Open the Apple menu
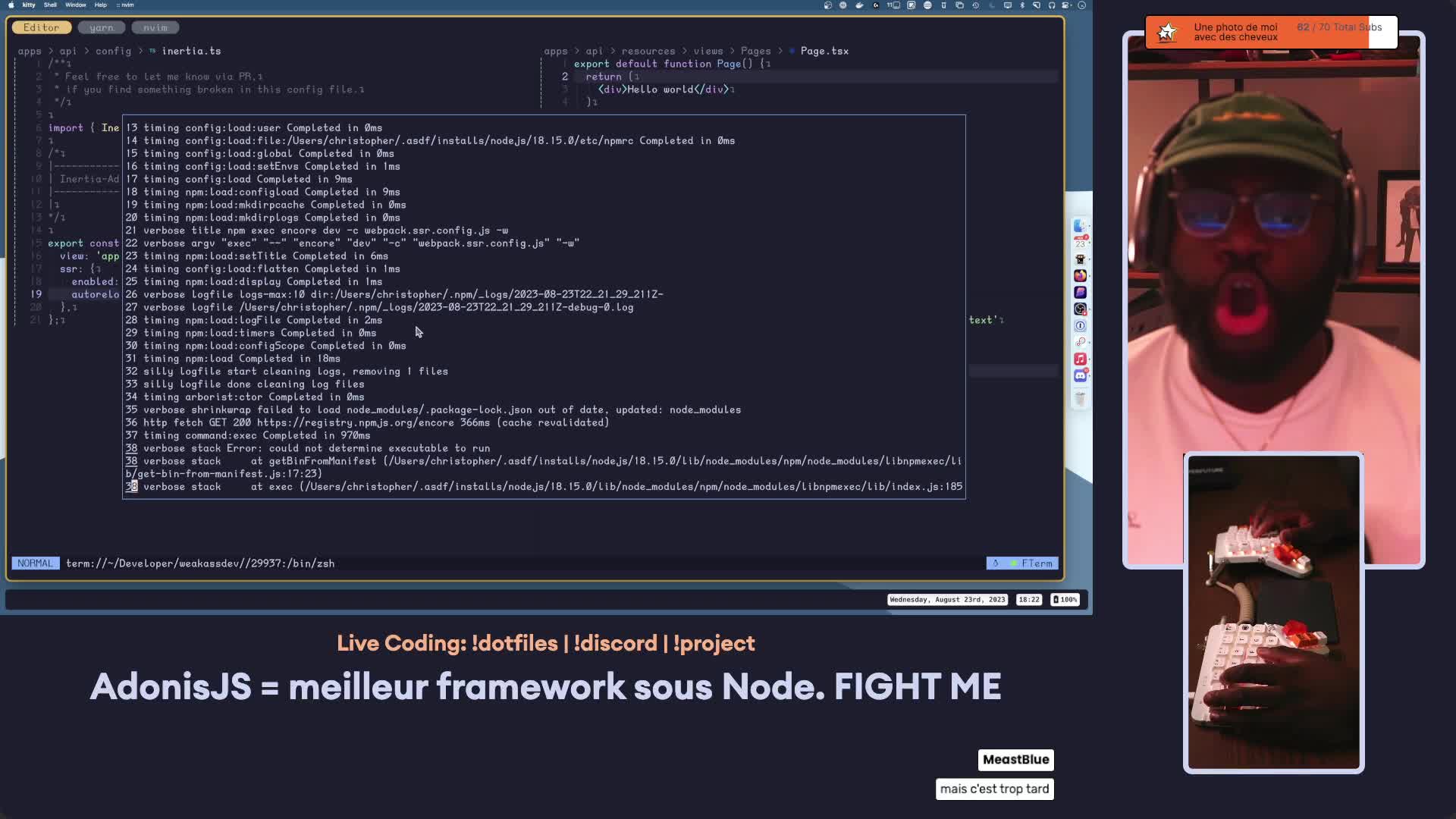 pyautogui.click(x=11, y=5)
